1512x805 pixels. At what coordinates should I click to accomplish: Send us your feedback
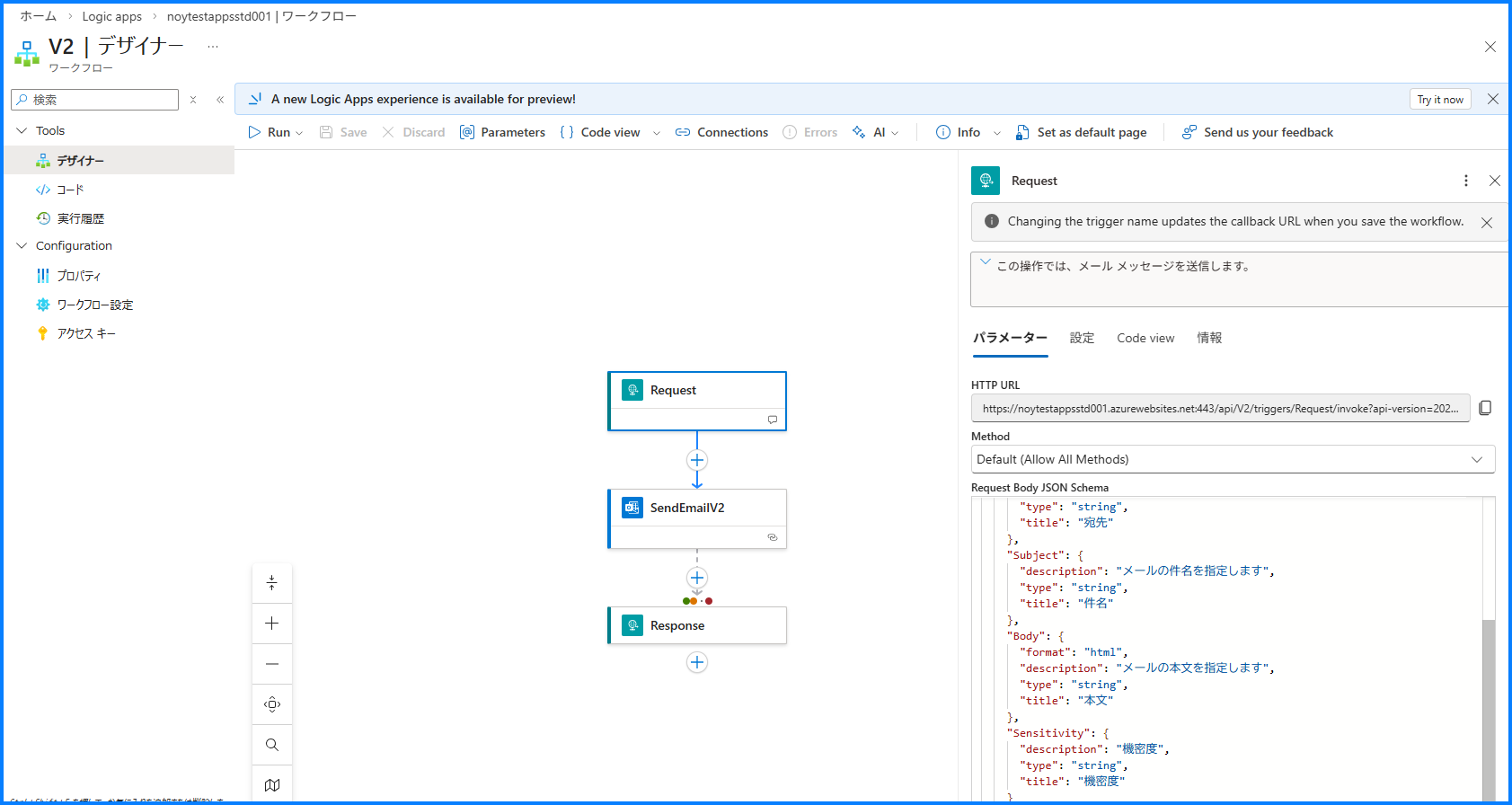[x=1257, y=132]
